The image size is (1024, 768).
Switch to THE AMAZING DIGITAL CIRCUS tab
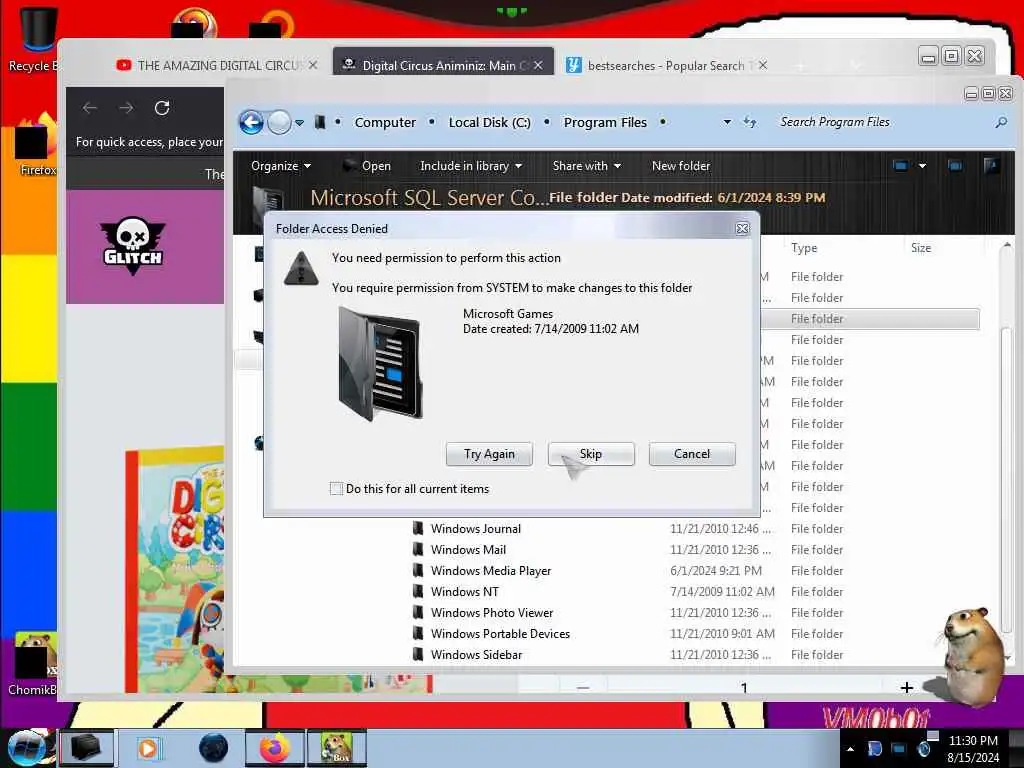click(x=217, y=65)
